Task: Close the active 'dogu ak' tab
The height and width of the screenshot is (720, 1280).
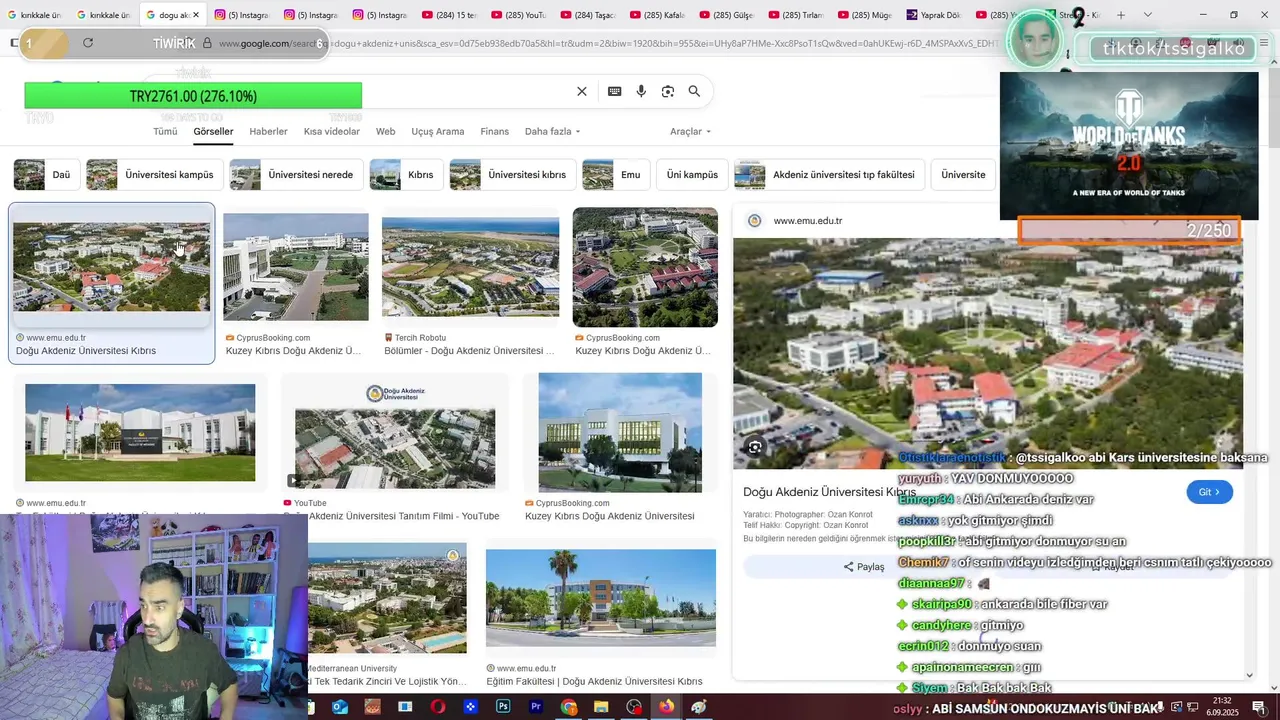Action: click(196, 15)
